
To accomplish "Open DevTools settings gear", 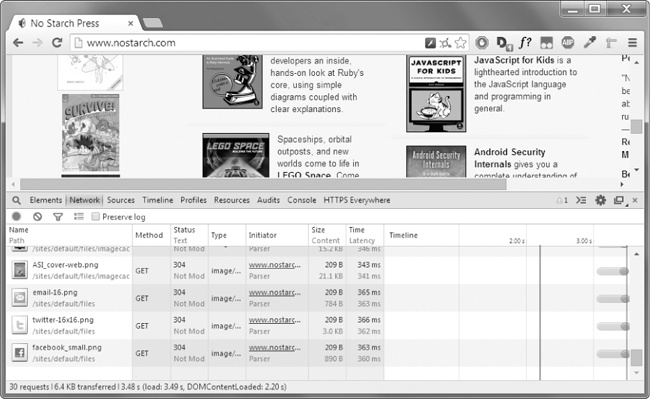I will tap(600, 201).
